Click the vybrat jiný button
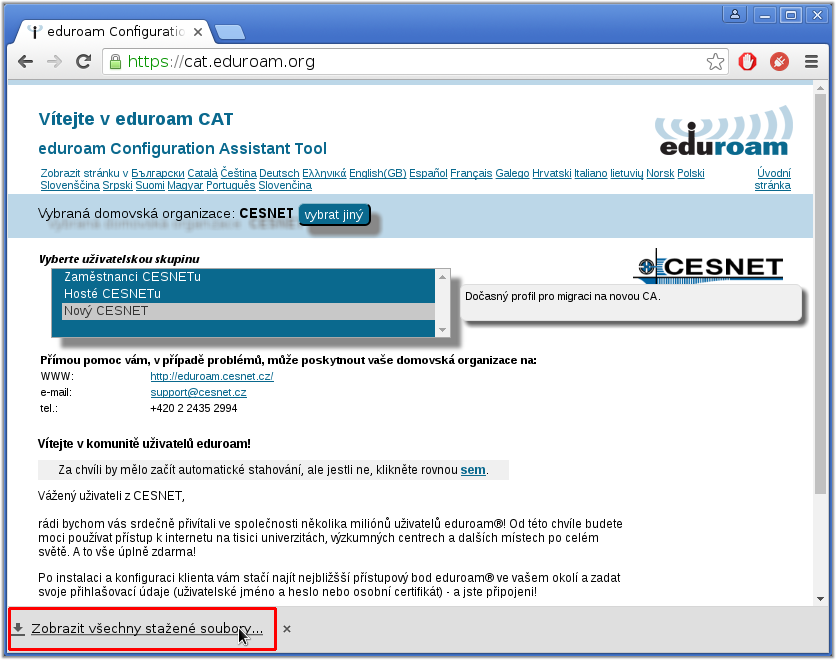 334,215
